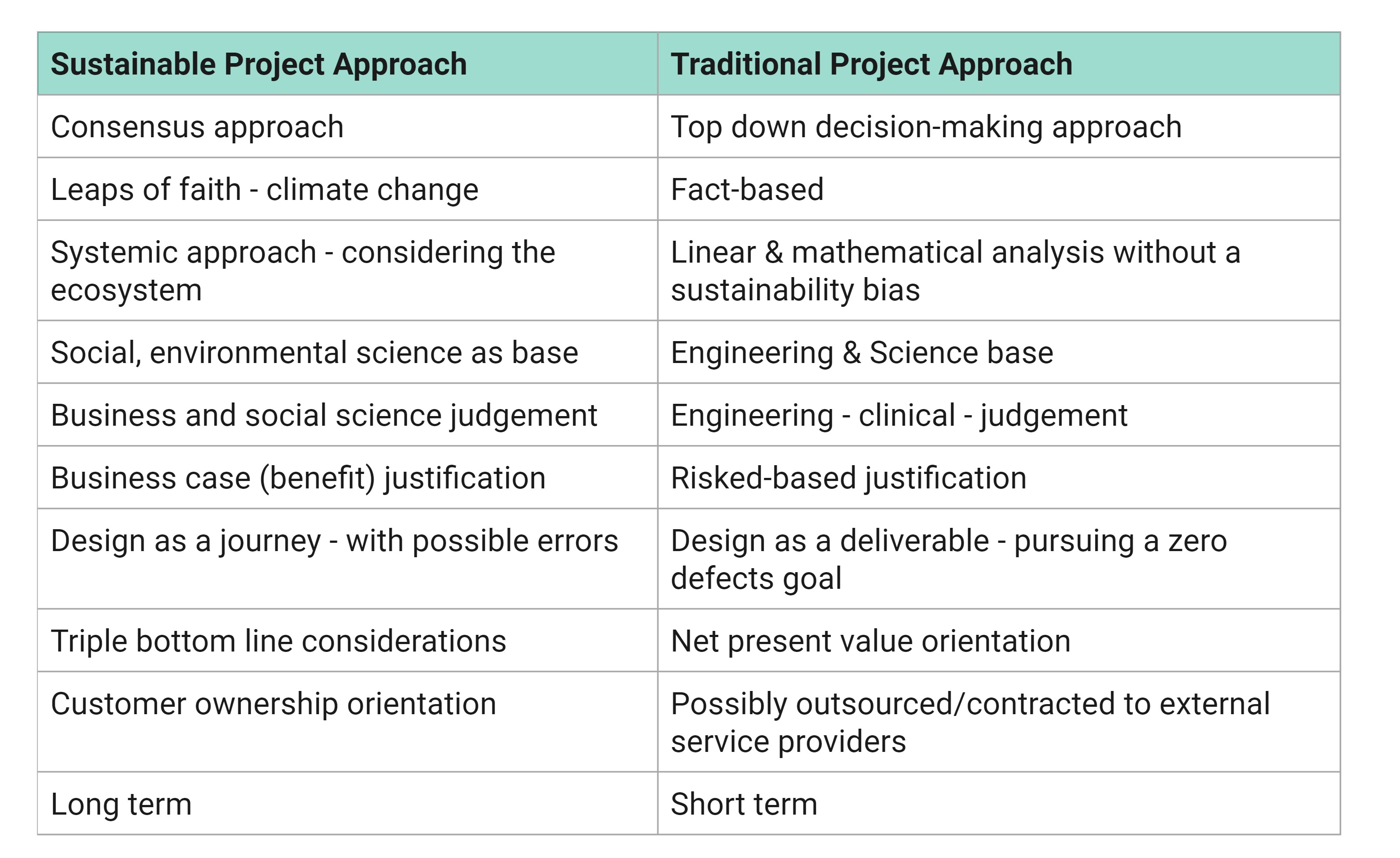Viewport: 1400px width, 858px height.
Task: Select the 'Systemic approach' ecosystem cell
Action: [302, 271]
